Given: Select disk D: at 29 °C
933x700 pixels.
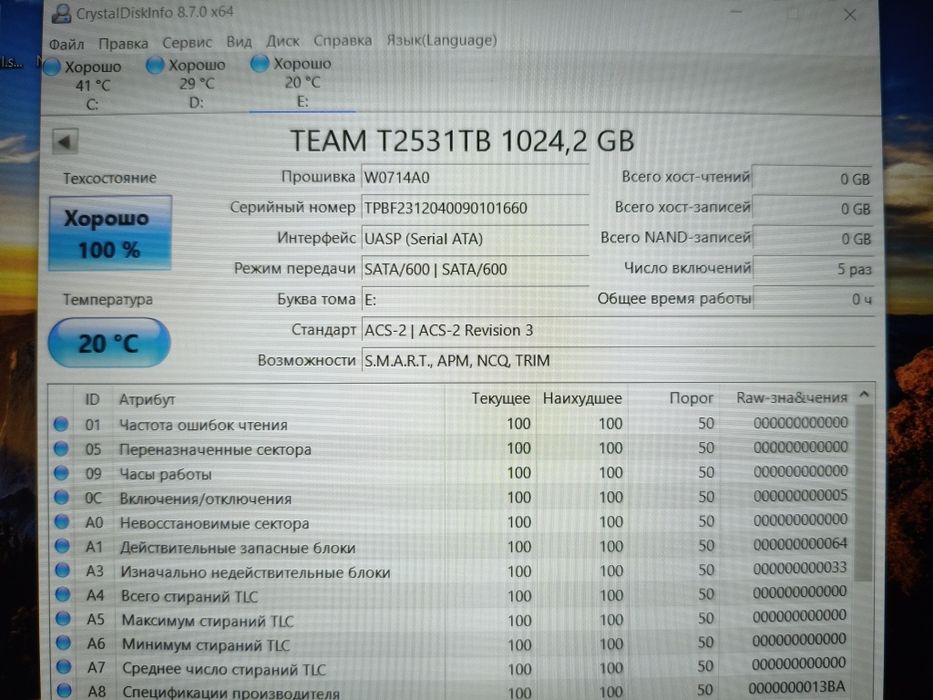Looking at the screenshot, I should (187, 83).
